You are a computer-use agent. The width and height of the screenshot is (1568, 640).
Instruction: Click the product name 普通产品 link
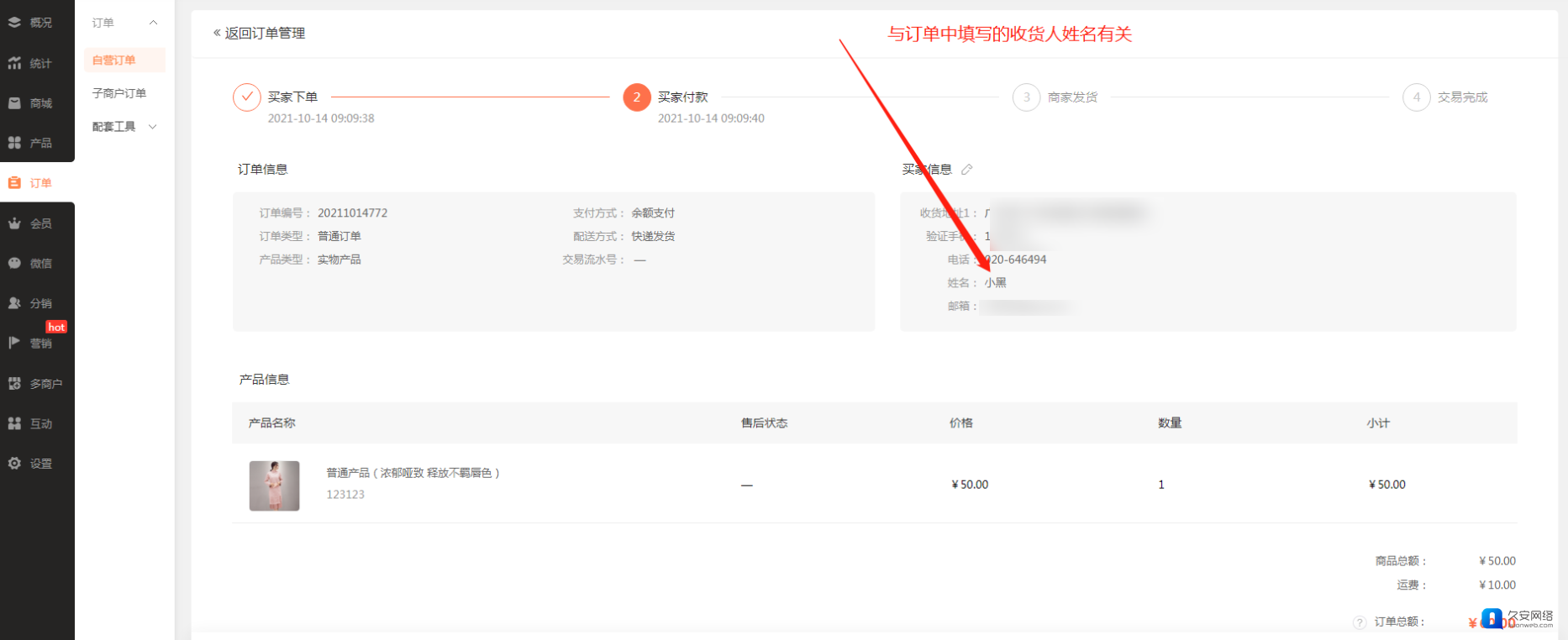pyautogui.click(x=413, y=473)
